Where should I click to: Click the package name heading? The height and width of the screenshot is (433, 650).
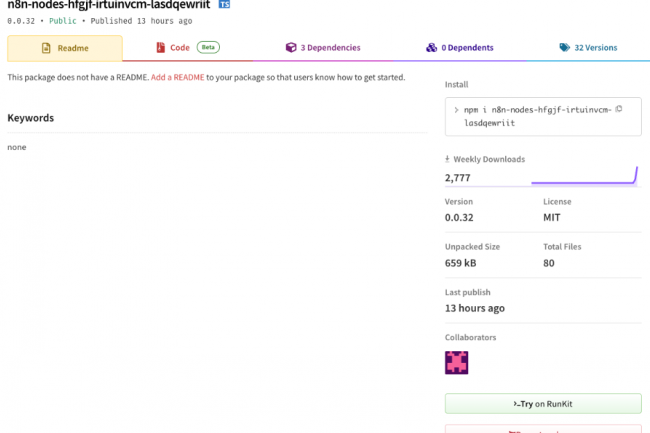click(x=108, y=5)
